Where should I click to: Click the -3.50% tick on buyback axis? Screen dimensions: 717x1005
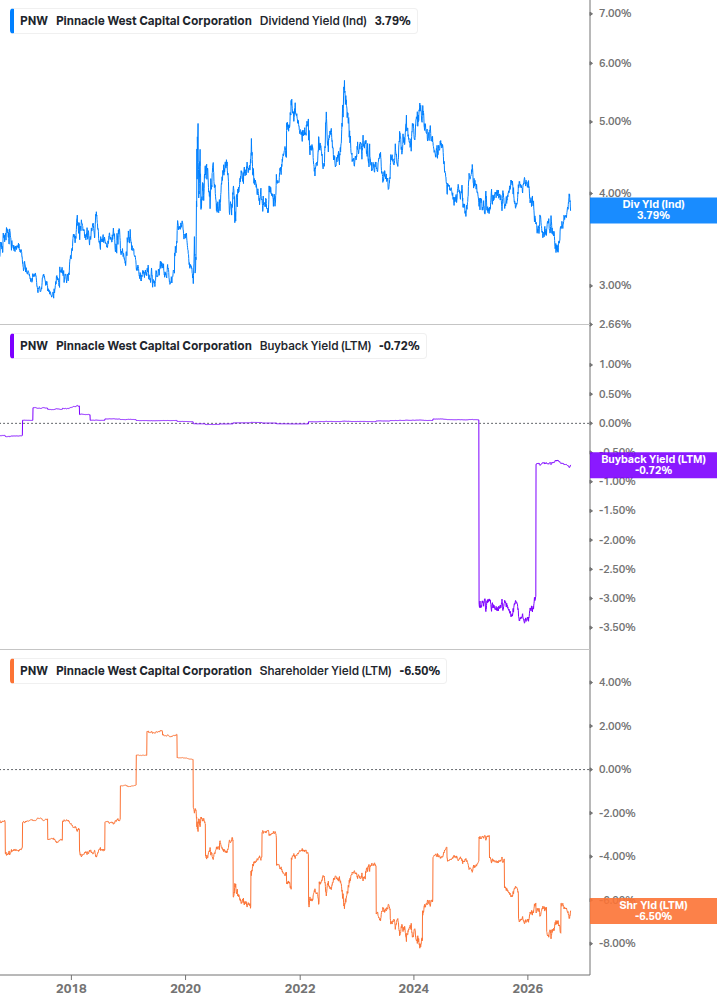coord(617,627)
